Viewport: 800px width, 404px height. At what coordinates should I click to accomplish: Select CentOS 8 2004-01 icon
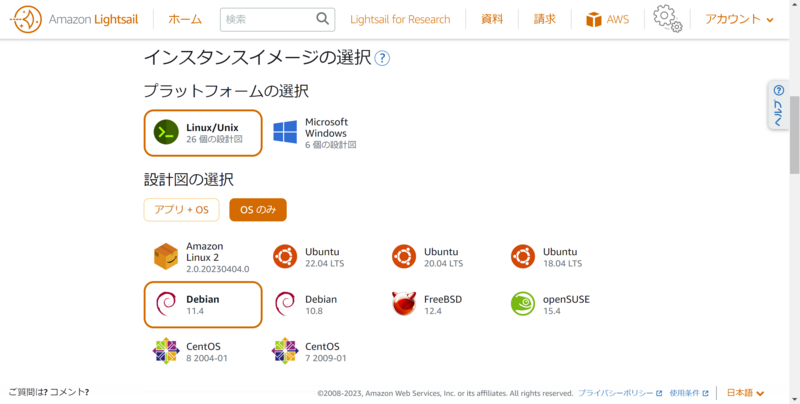(166, 351)
